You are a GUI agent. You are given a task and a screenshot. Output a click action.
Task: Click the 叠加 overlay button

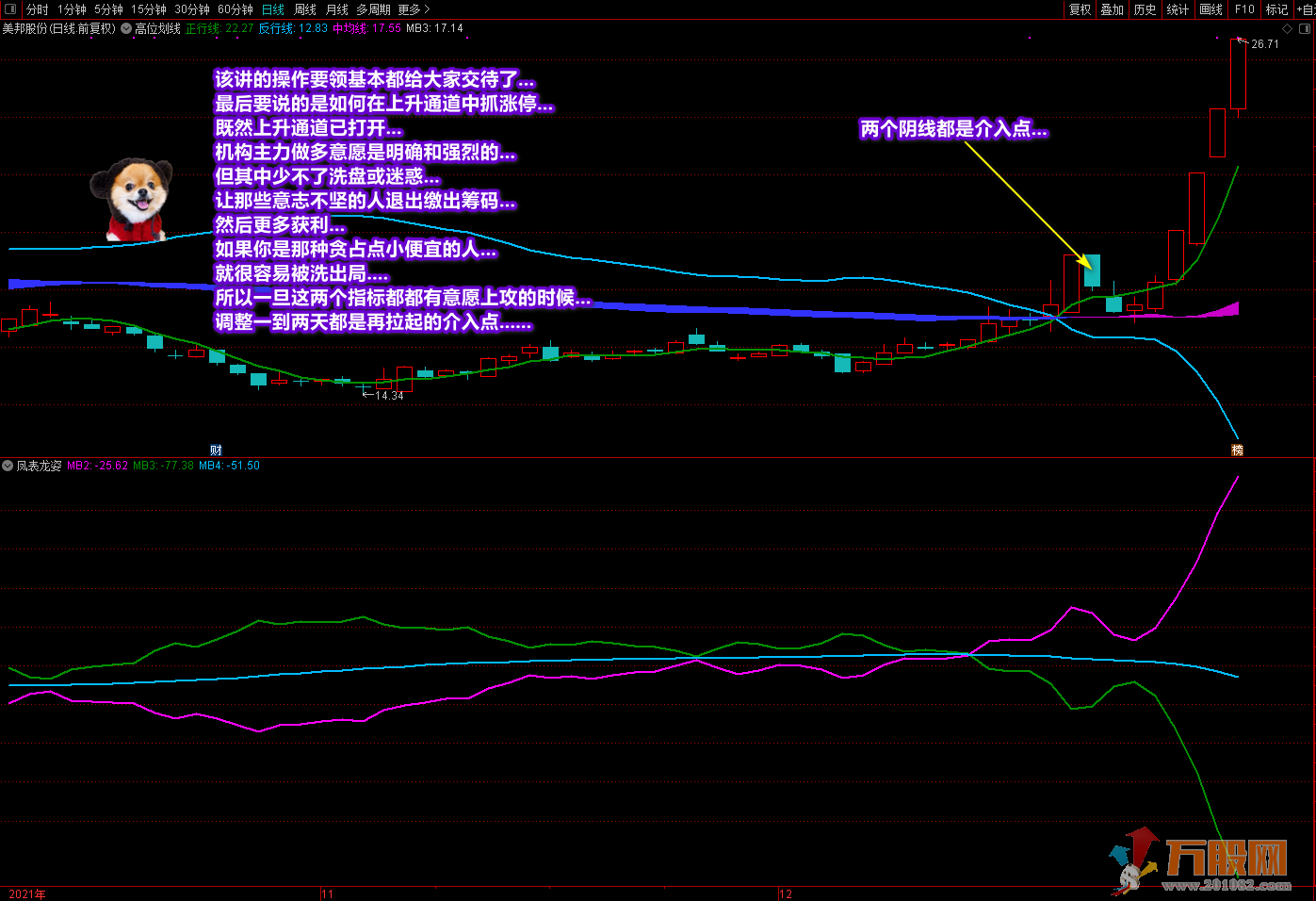[1113, 9]
